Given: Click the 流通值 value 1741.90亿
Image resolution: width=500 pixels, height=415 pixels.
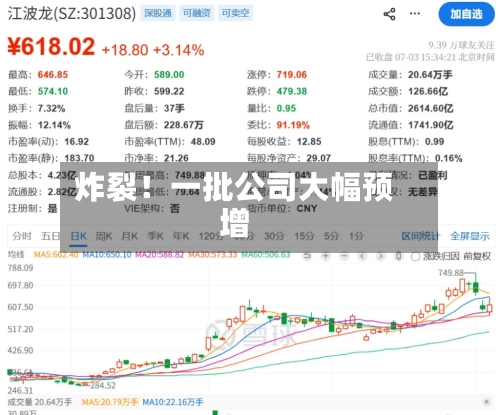Looking at the screenshot, I should (431, 125).
